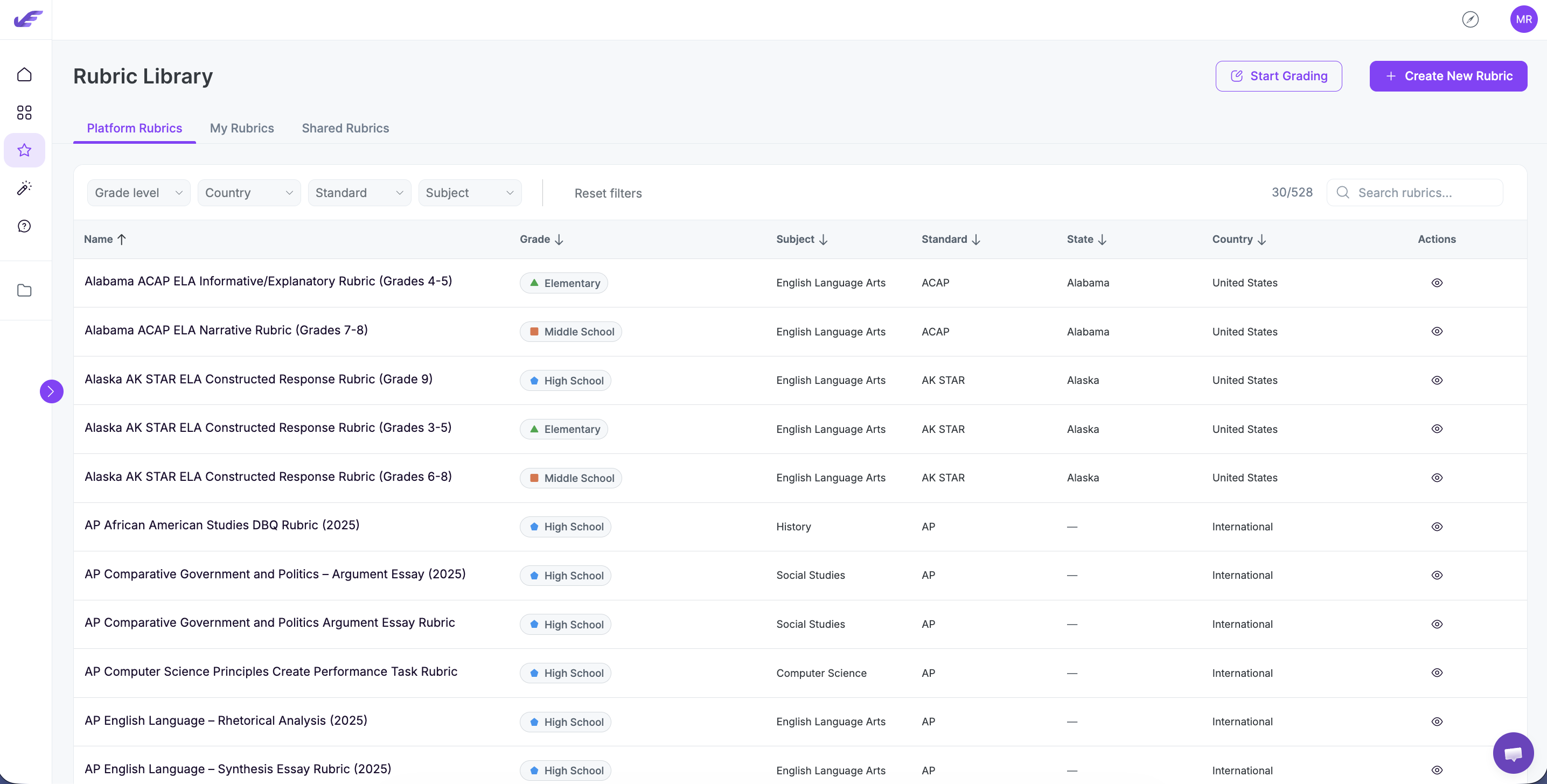This screenshot has height=784, width=1547.
Task: Click Elementary grade badge for Alaska Grades 3-5
Action: (563, 429)
